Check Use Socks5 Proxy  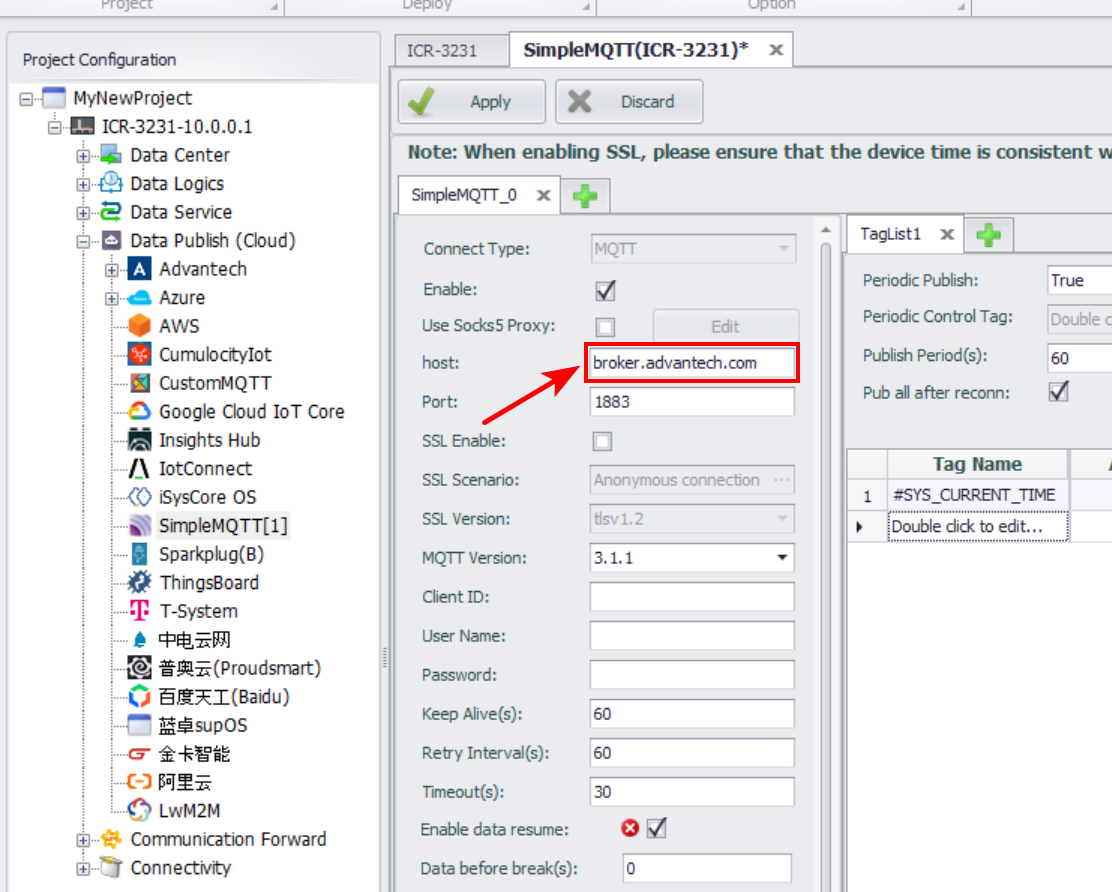point(605,327)
